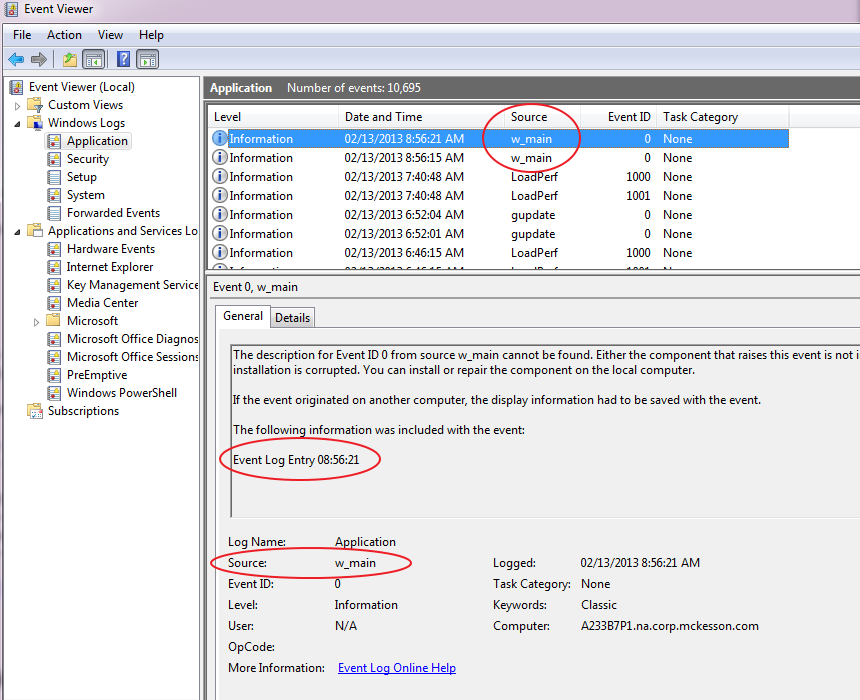Sort events by Source column header

click(542, 117)
